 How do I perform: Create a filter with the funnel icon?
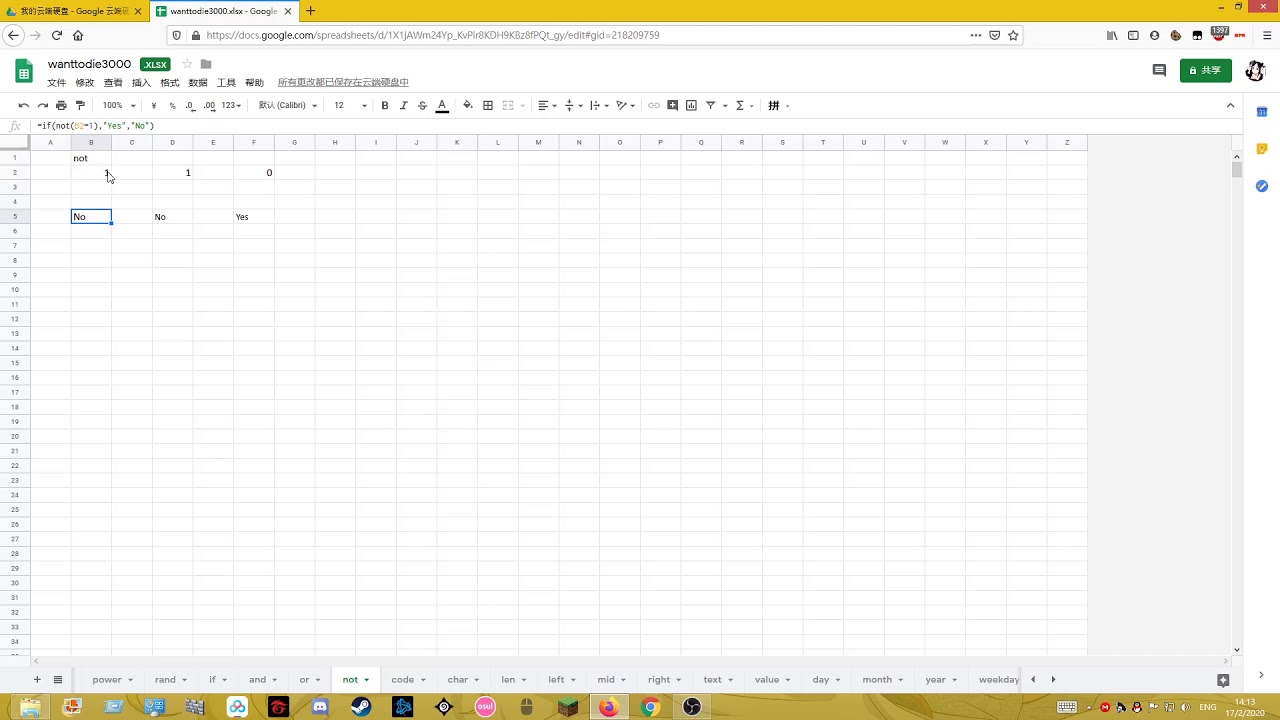click(x=711, y=105)
